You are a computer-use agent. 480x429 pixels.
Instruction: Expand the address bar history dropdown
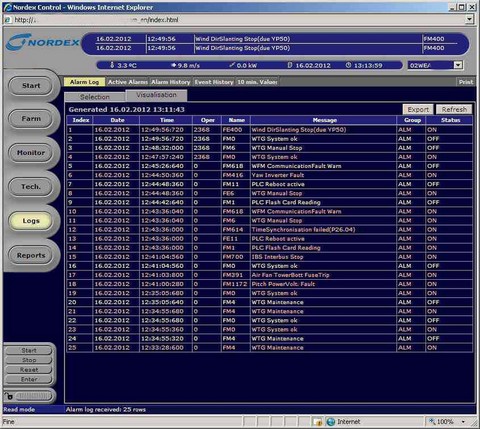[x=469, y=20]
